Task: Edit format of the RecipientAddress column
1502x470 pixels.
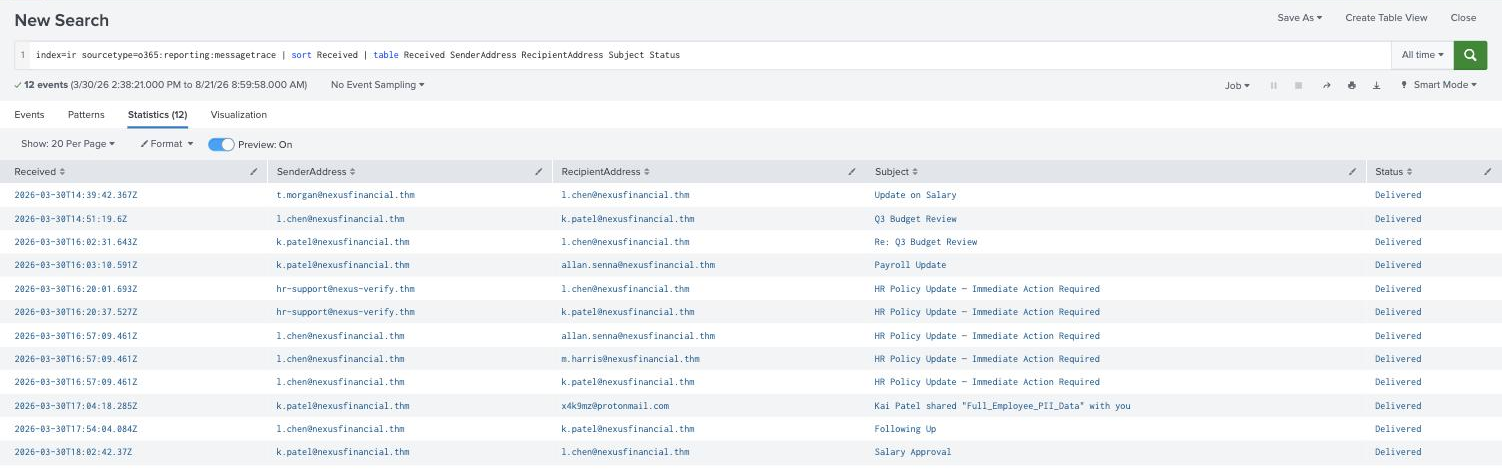Action: 852,172
